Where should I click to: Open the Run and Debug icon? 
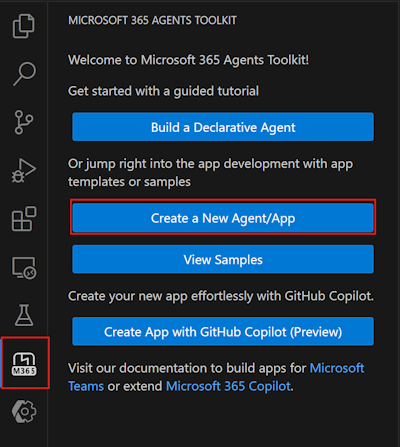(24, 170)
